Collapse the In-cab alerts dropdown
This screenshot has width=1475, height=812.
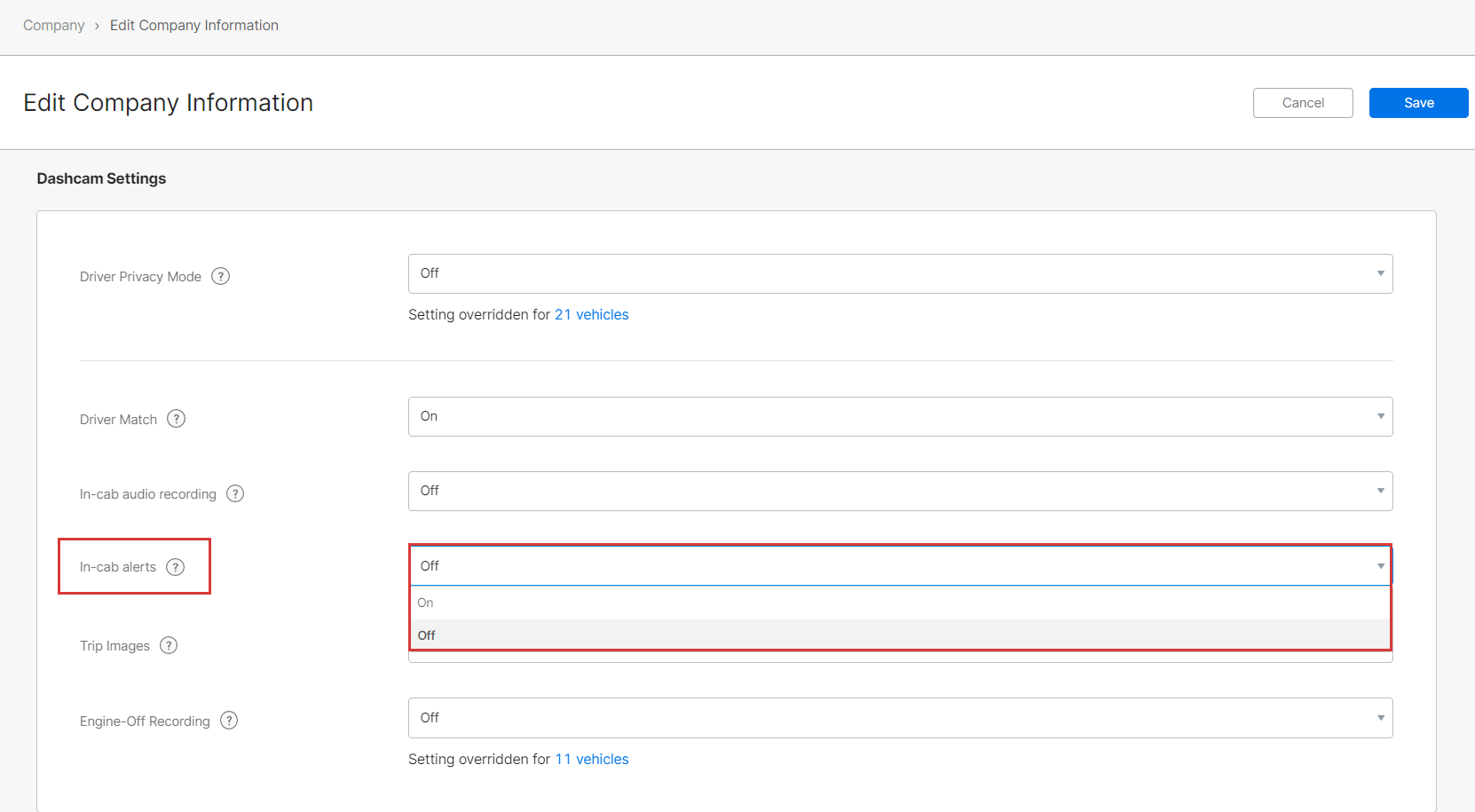click(x=900, y=566)
